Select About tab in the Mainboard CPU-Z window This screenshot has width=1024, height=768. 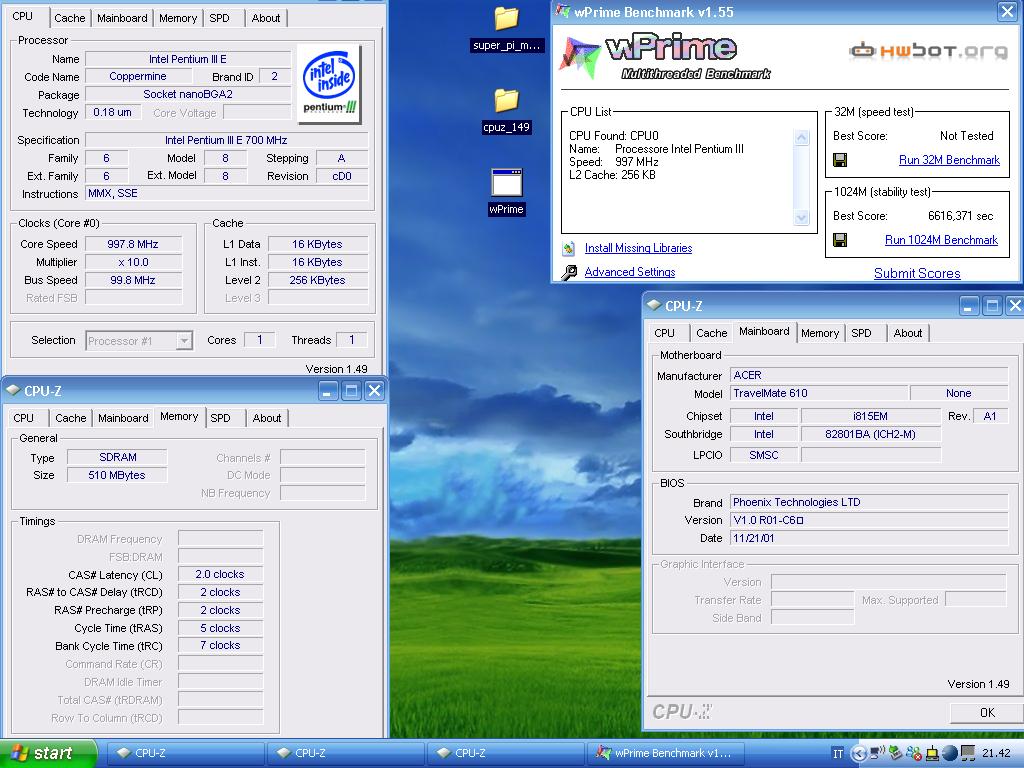coord(908,333)
